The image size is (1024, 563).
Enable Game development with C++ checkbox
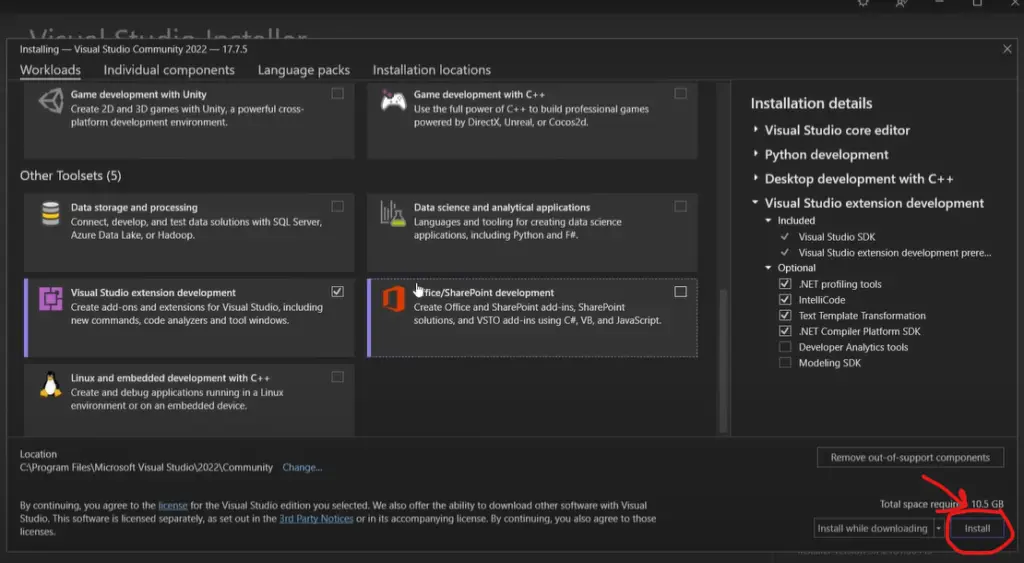click(680, 93)
